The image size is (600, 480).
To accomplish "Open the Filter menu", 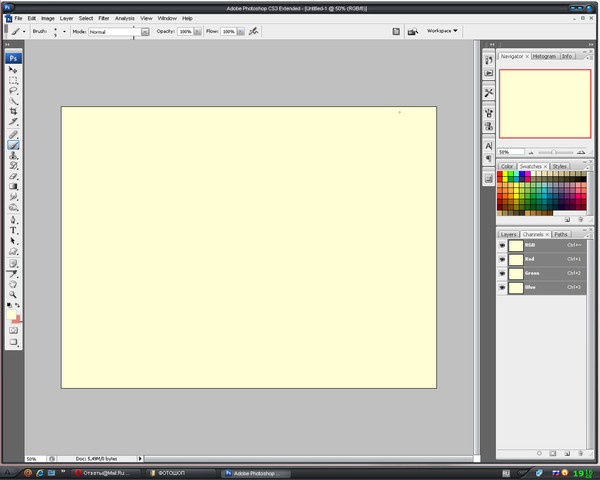I will (x=104, y=18).
